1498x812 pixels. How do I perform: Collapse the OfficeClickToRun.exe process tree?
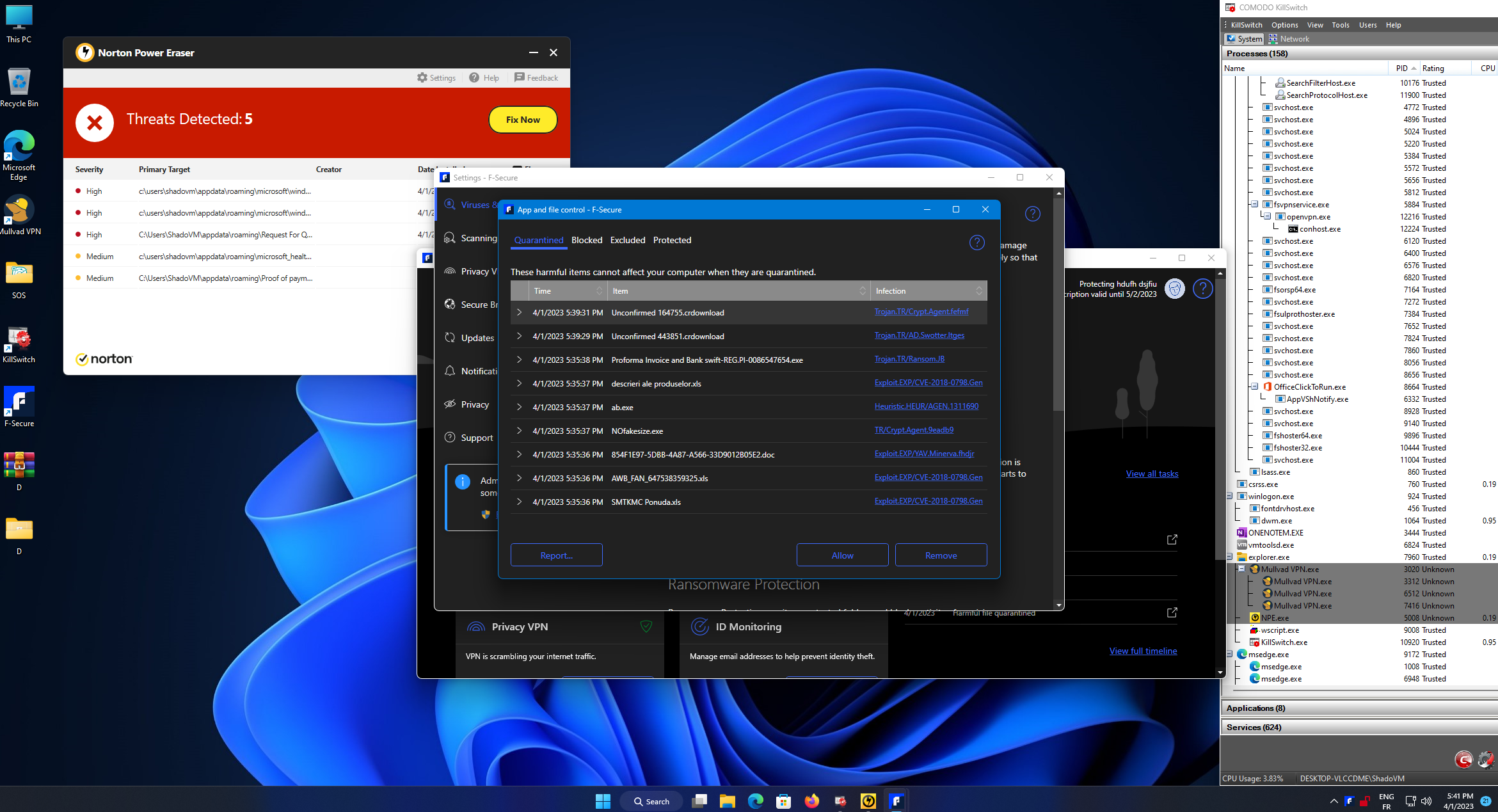[x=1254, y=386]
